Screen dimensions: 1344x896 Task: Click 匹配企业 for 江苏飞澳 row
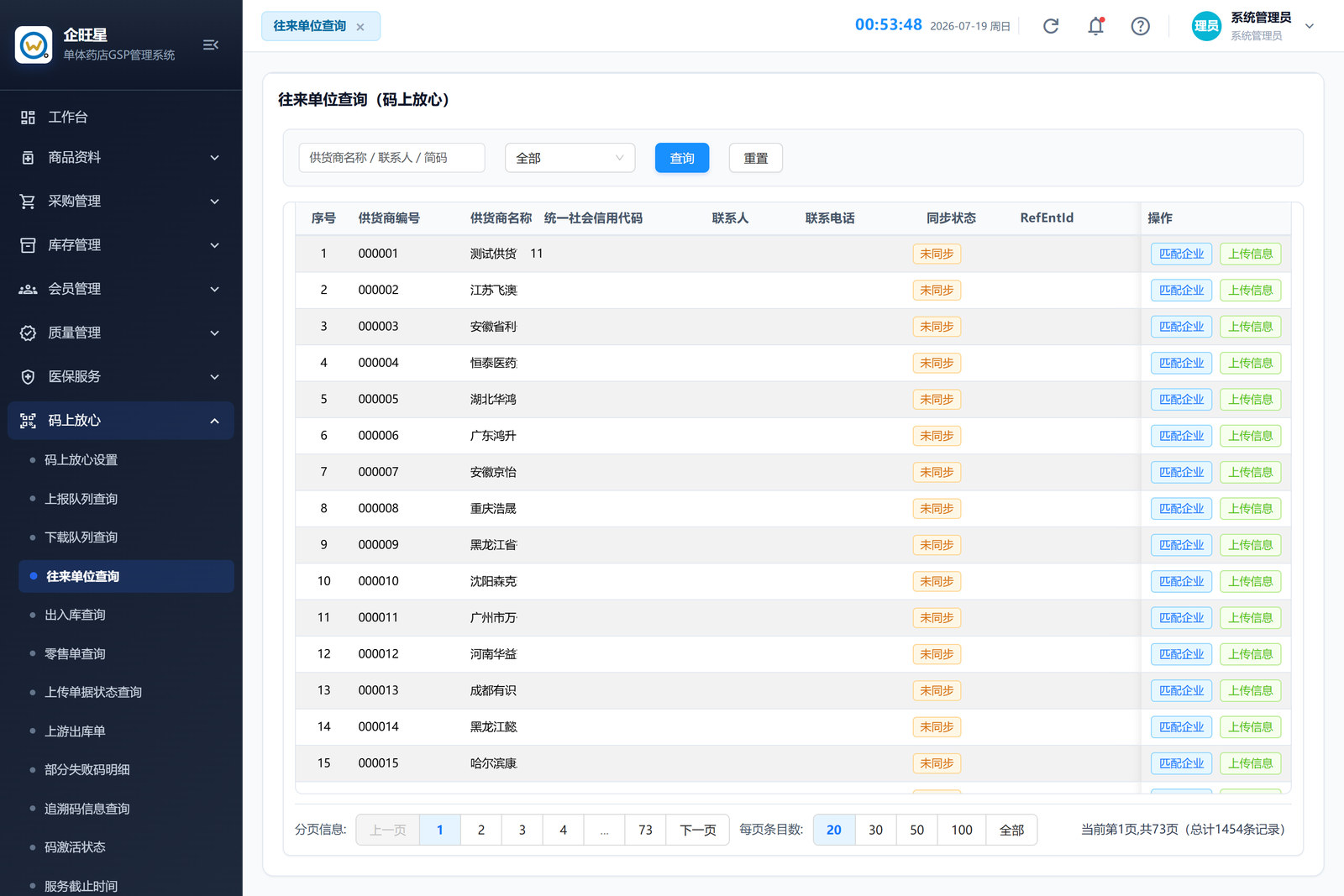click(x=1181, y=291)
